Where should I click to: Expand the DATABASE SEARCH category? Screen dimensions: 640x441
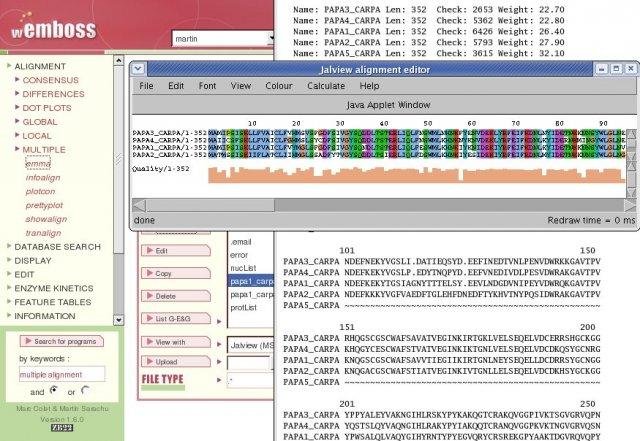pyautogui.click(x=9, y=246)
